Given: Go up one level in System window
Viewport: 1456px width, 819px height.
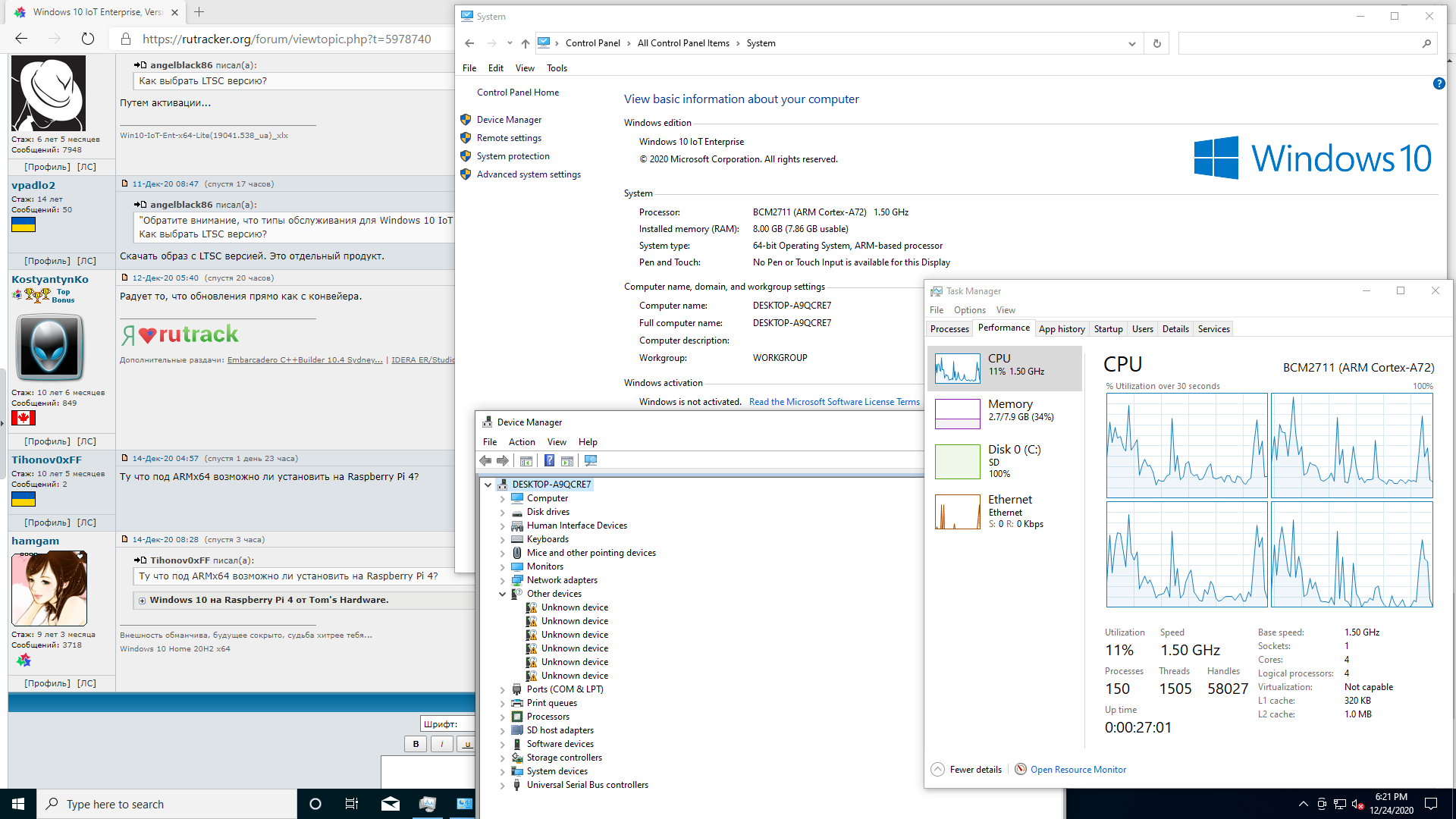Looking at the screenshot, I should coord(526,43).
